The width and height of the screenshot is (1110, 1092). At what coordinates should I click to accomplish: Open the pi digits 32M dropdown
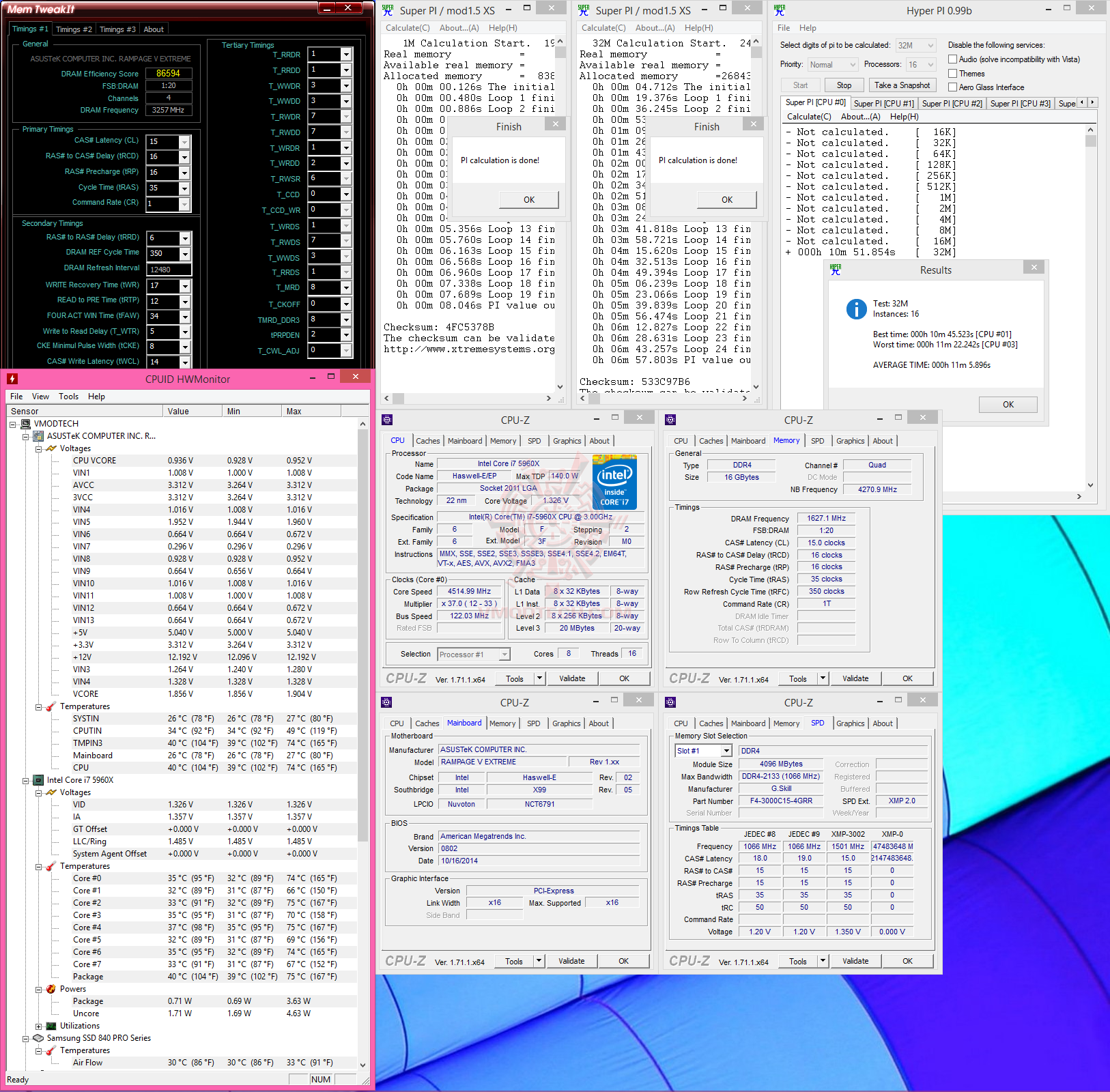point(915,45)
